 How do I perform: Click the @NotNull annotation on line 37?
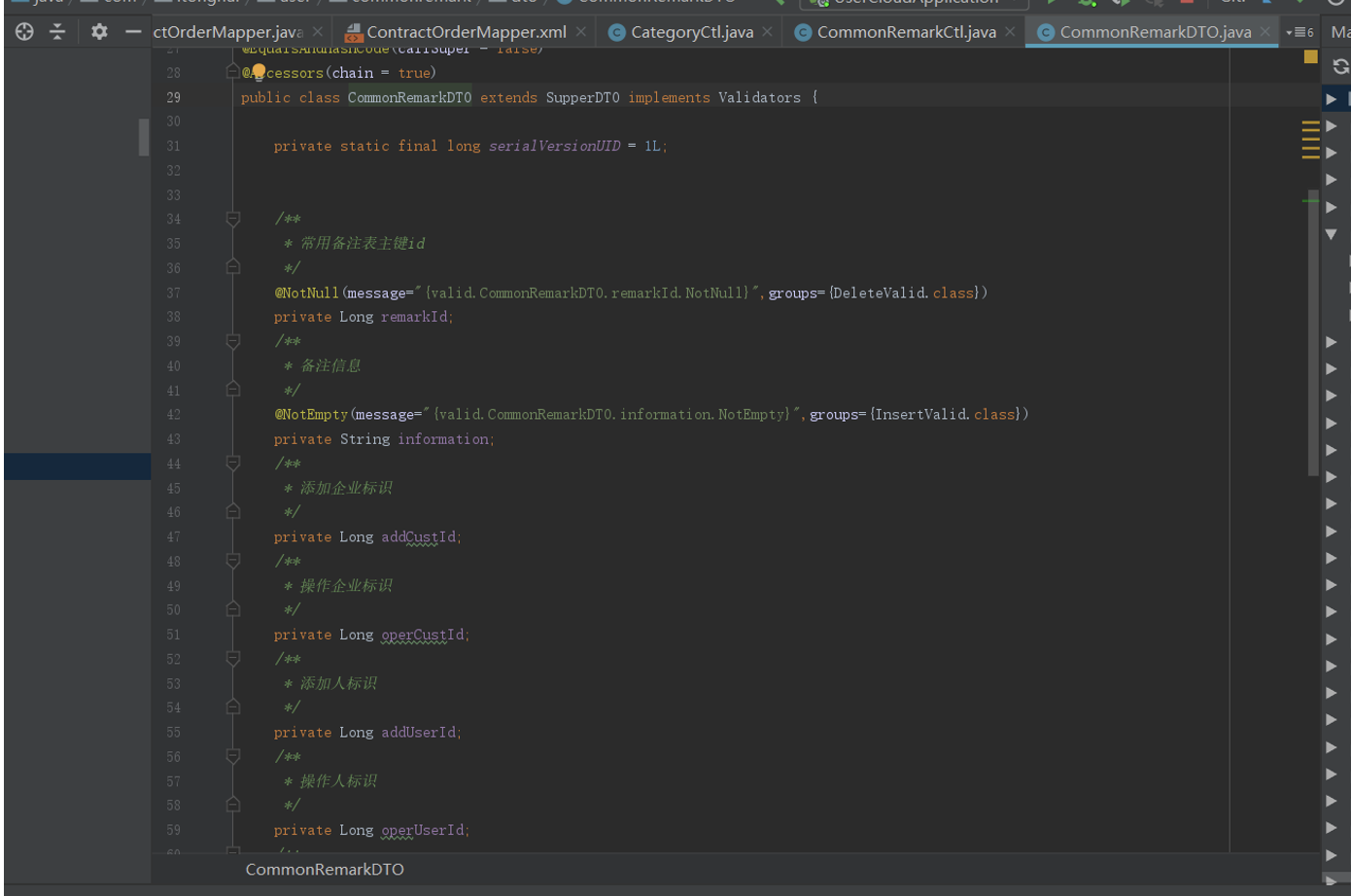pyautogui.click(x=306, y=293)
